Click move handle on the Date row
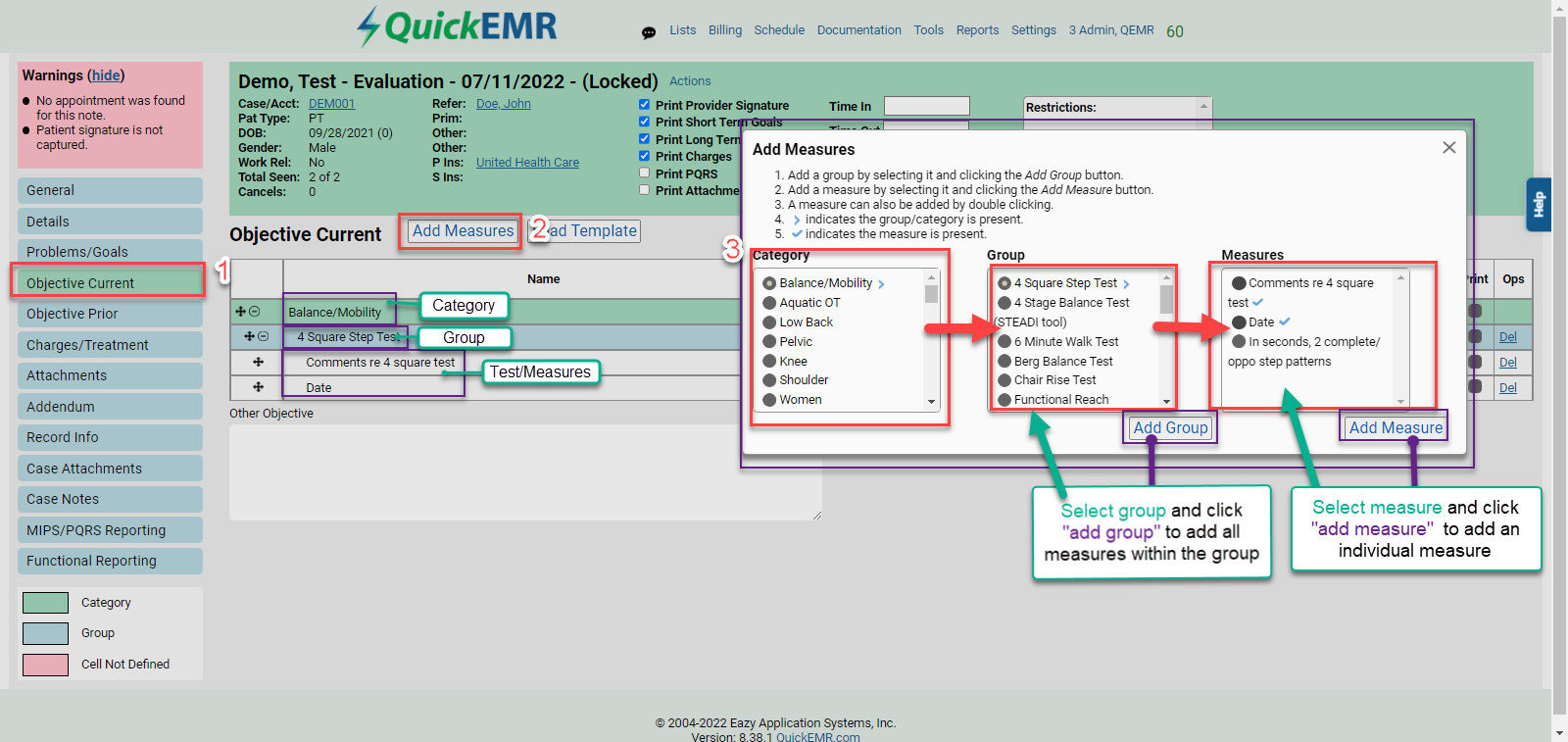This screenshot has height=742, width=1568. click(259, 387)
